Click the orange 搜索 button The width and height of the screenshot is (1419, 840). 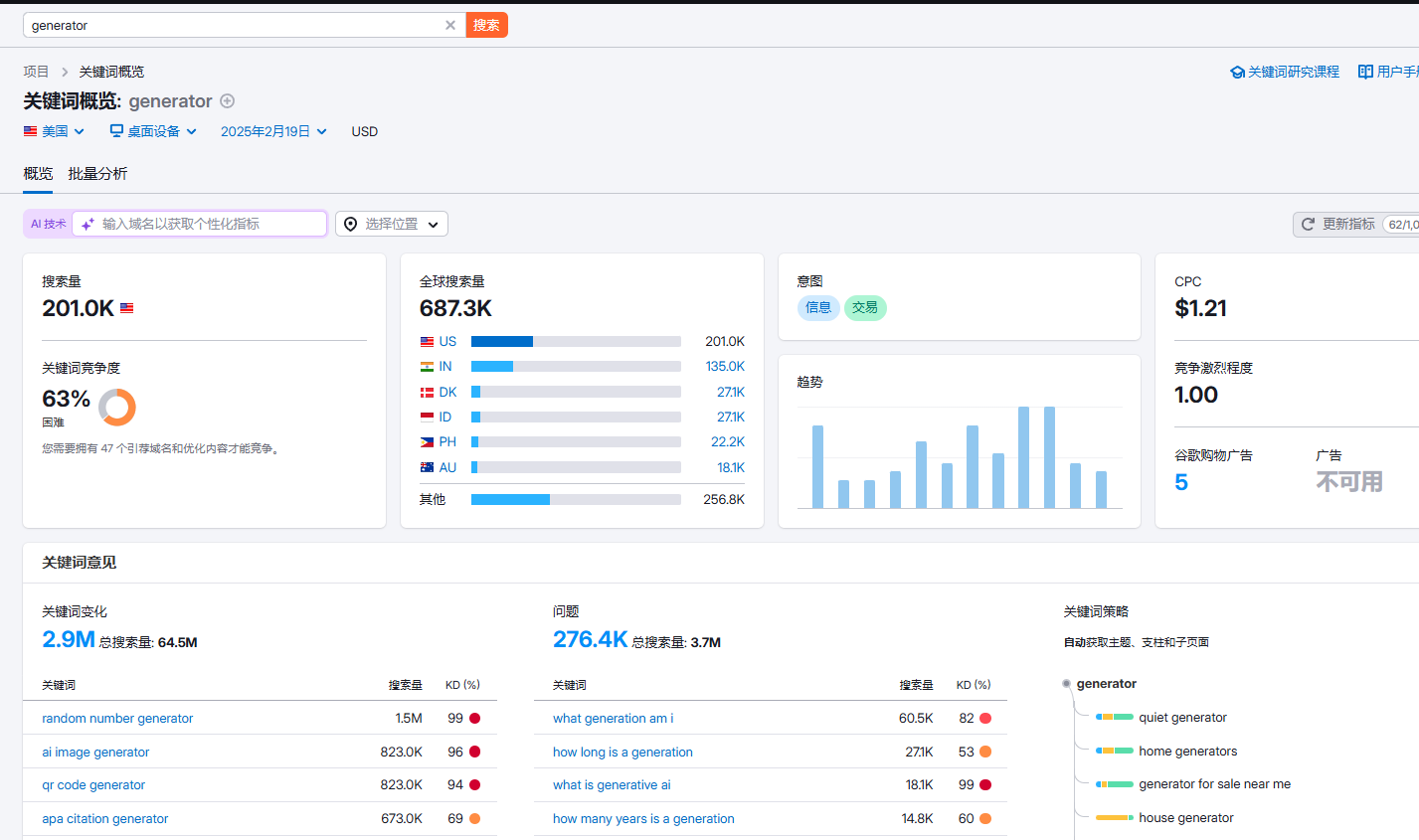pyautogui.click(x=486, y=25)
